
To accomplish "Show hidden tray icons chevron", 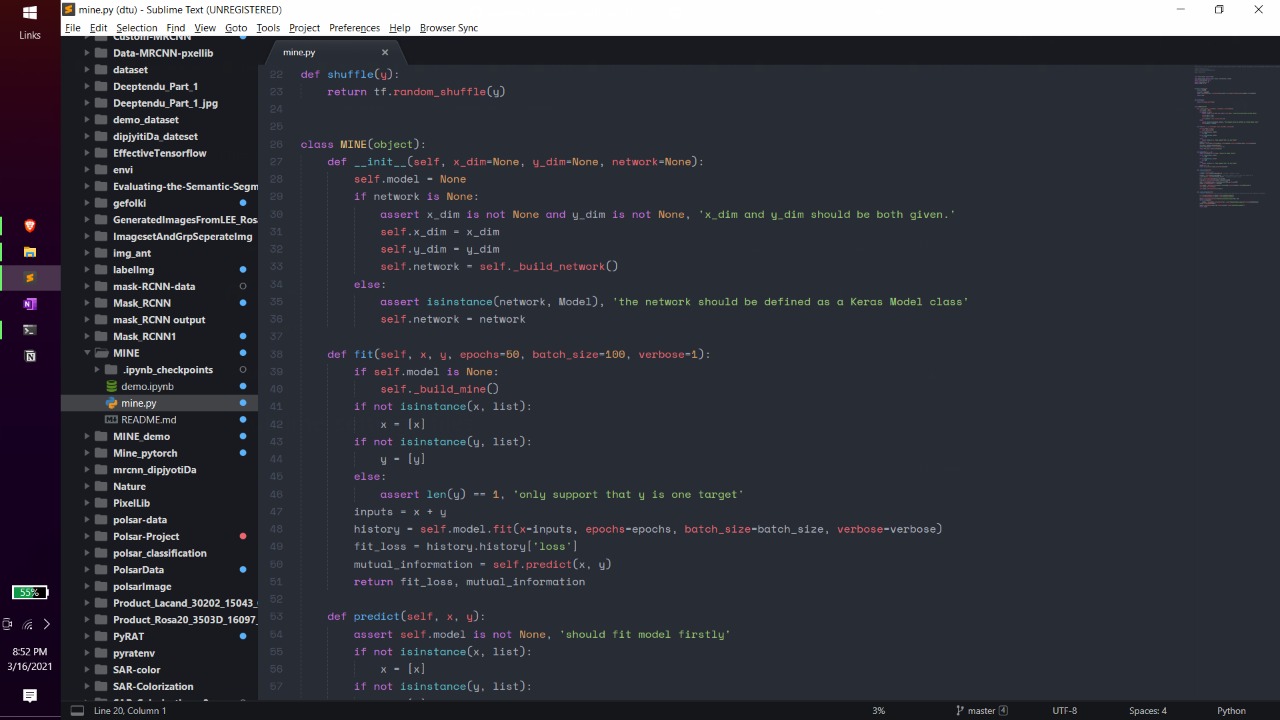I will point(46,624).
